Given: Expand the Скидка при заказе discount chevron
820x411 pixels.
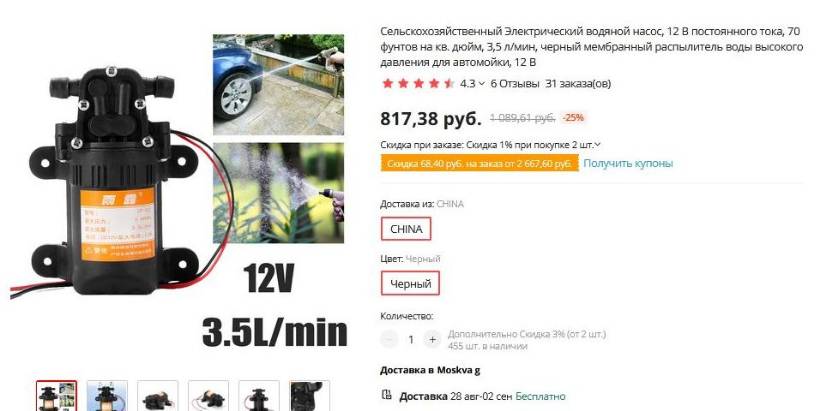Looking at the screenshot, I should (598, 145).
